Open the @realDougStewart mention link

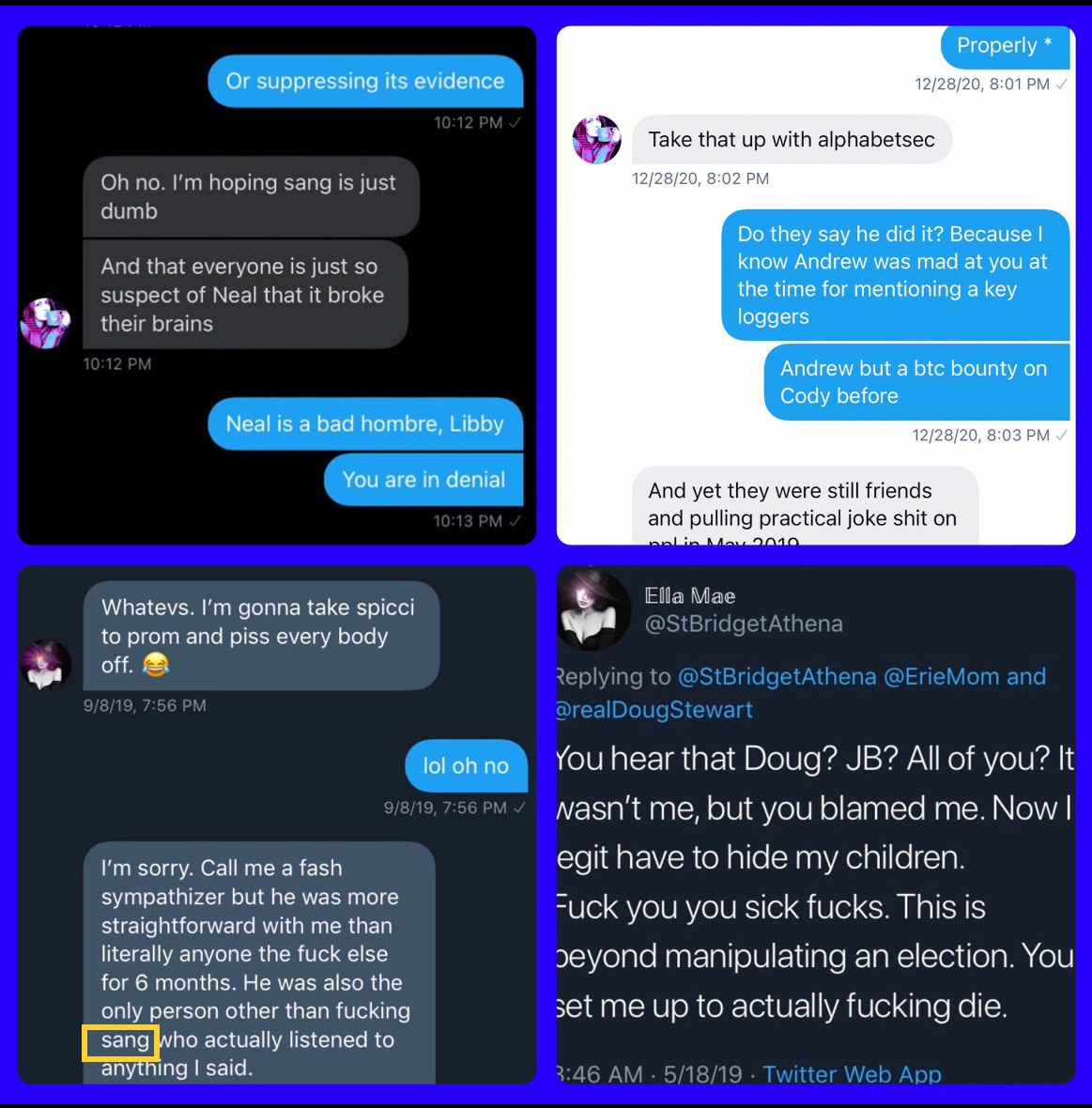(654, 709)
